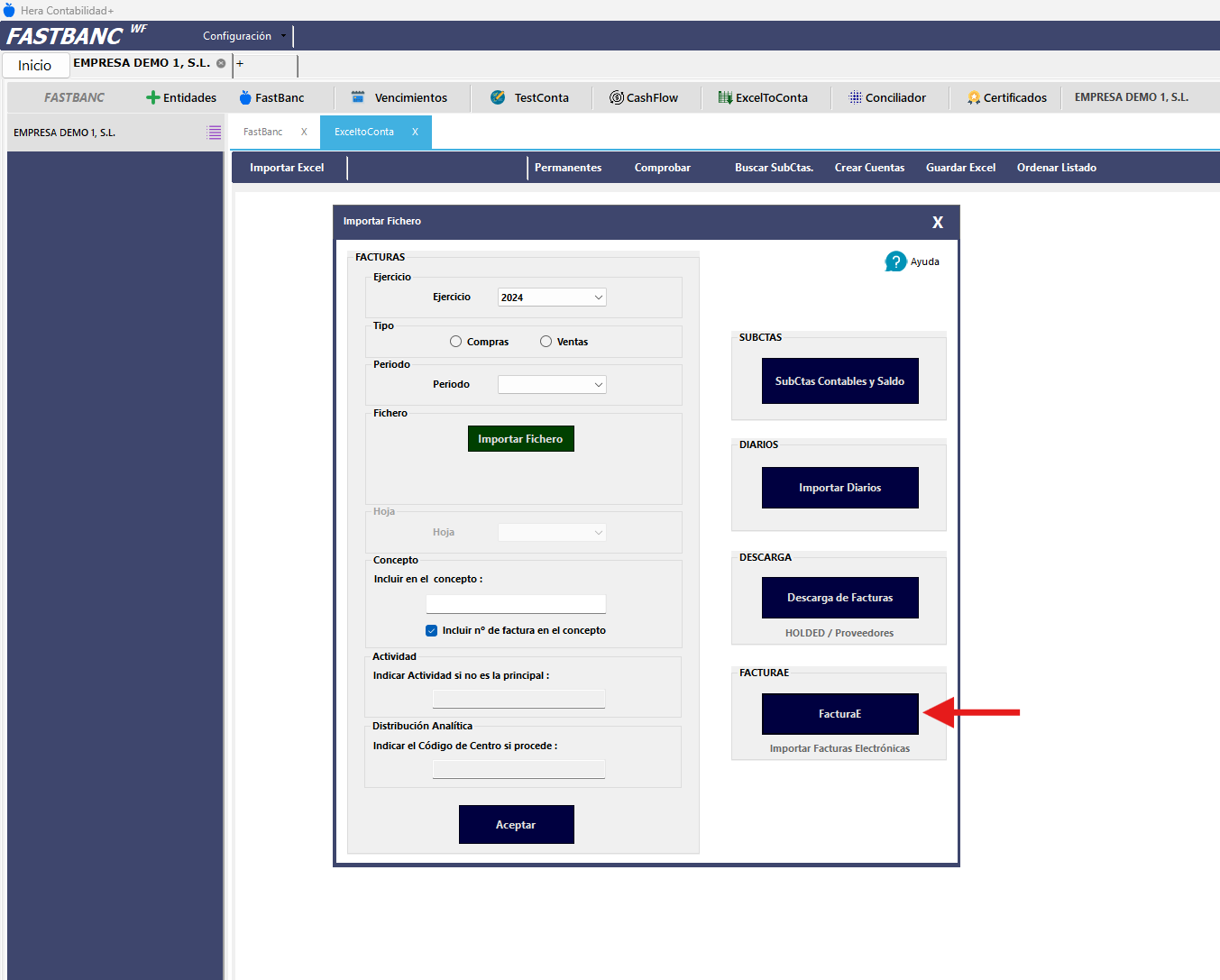Click the Hera Contabilidad+ apple icon
This screenshot has width=1220, height=980.
point(9,10)
